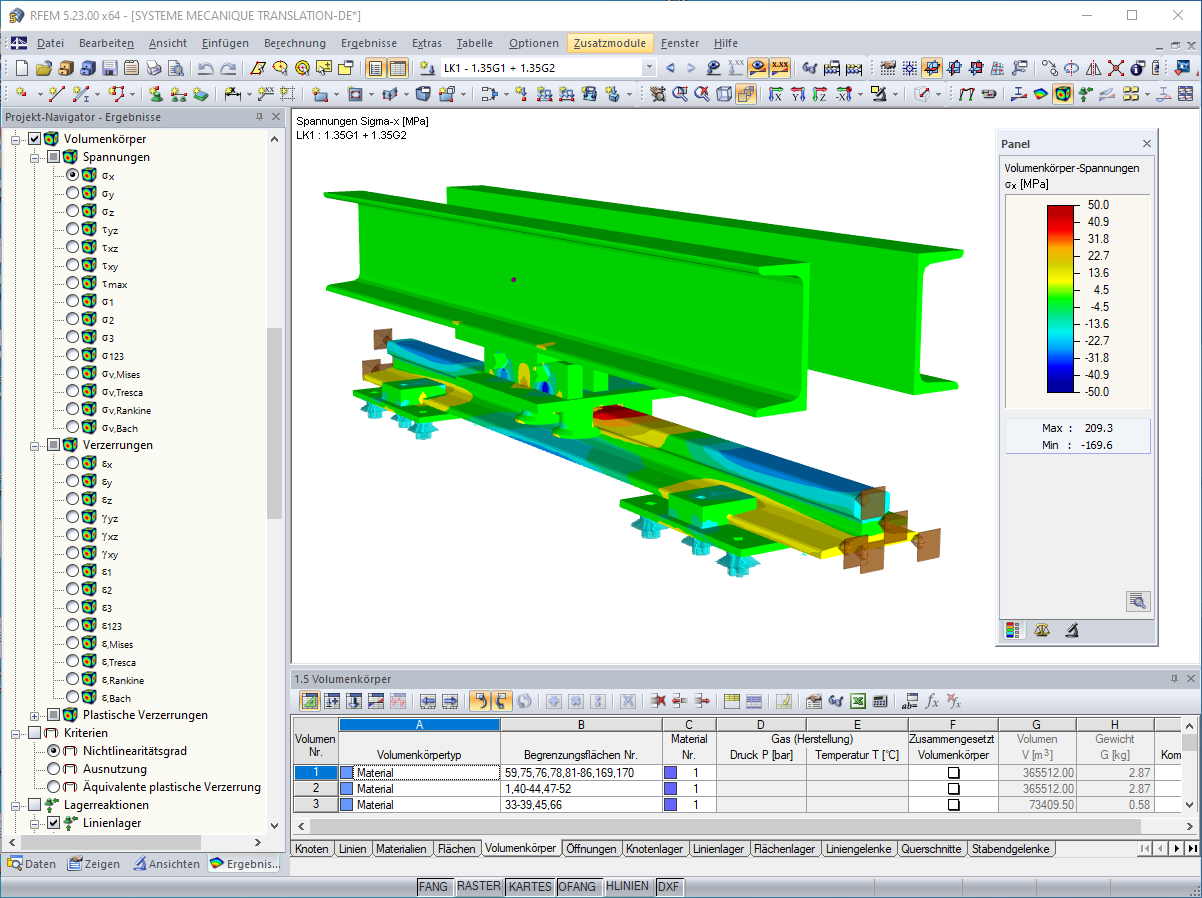Image resolution: width=1202 pixels, height=898 pixels.
Task: Select the εx strain radio button
Action: pos(73,463)
